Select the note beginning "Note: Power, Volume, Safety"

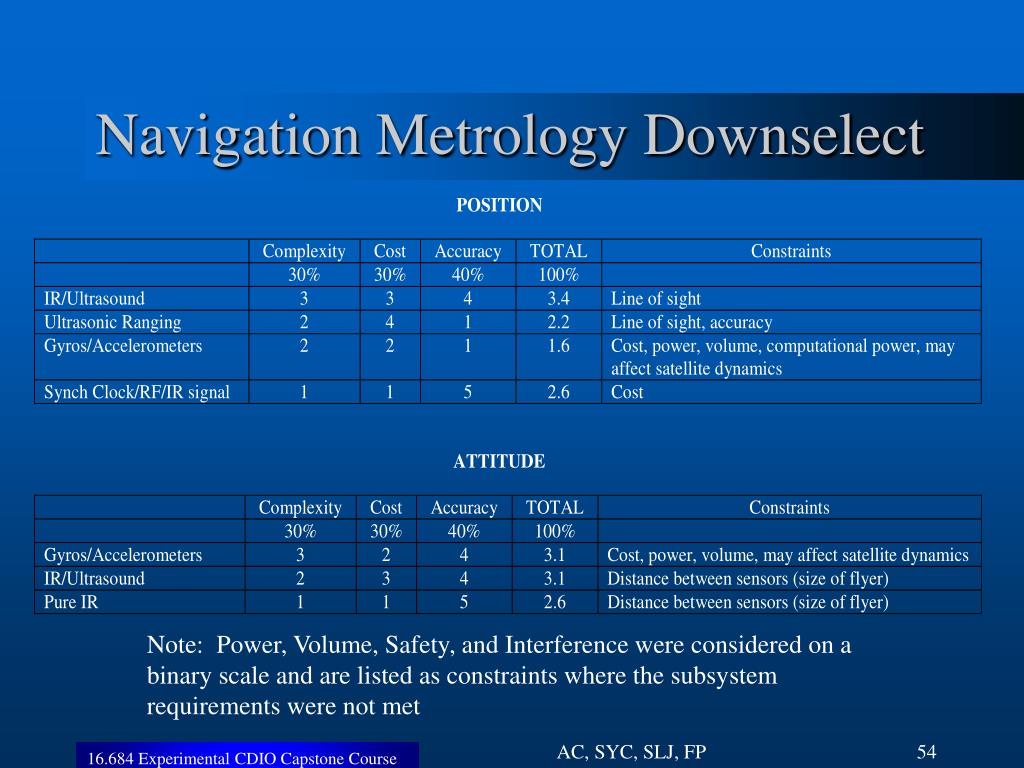tap(499, 675)
